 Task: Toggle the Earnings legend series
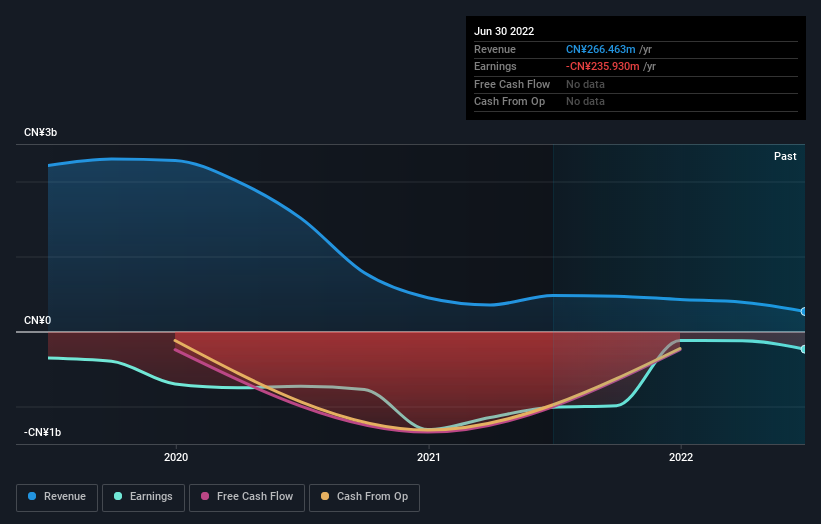coord(143,497)
